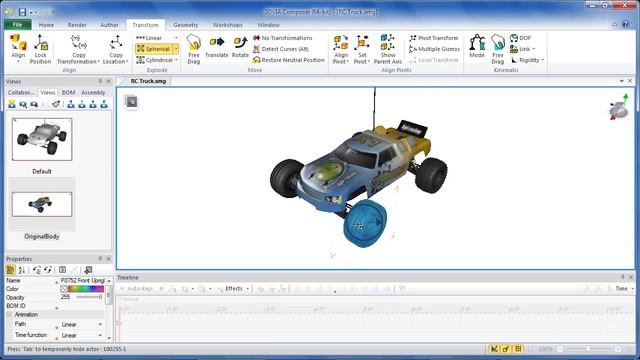Toggle Auto-Keys in Timeline
640x360 pixels.
click(136, 289)
